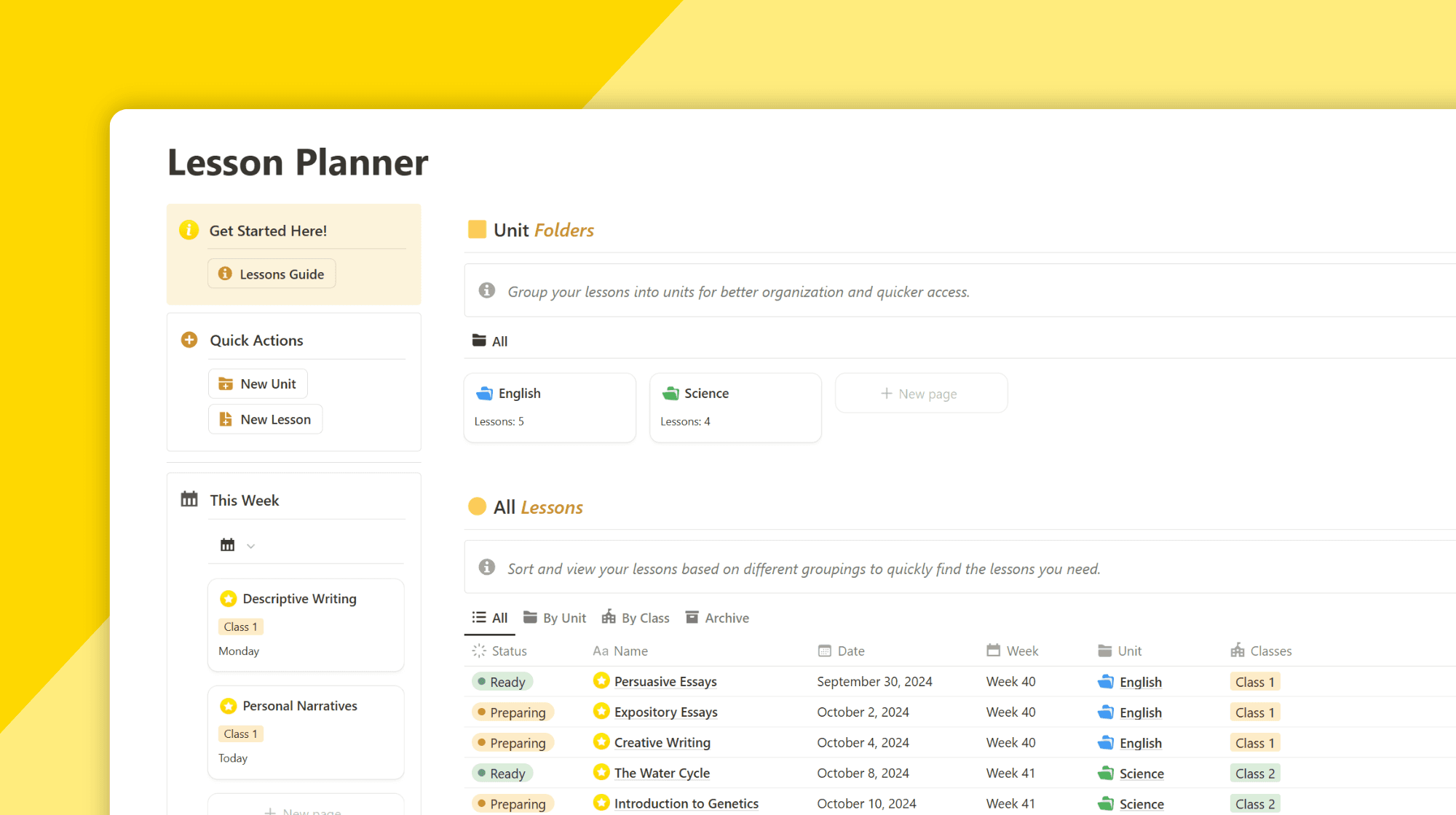Screen dimensions: 1456x815
Task: Click the blue folder icon on English unit card
Action: (x=484, y=394)
